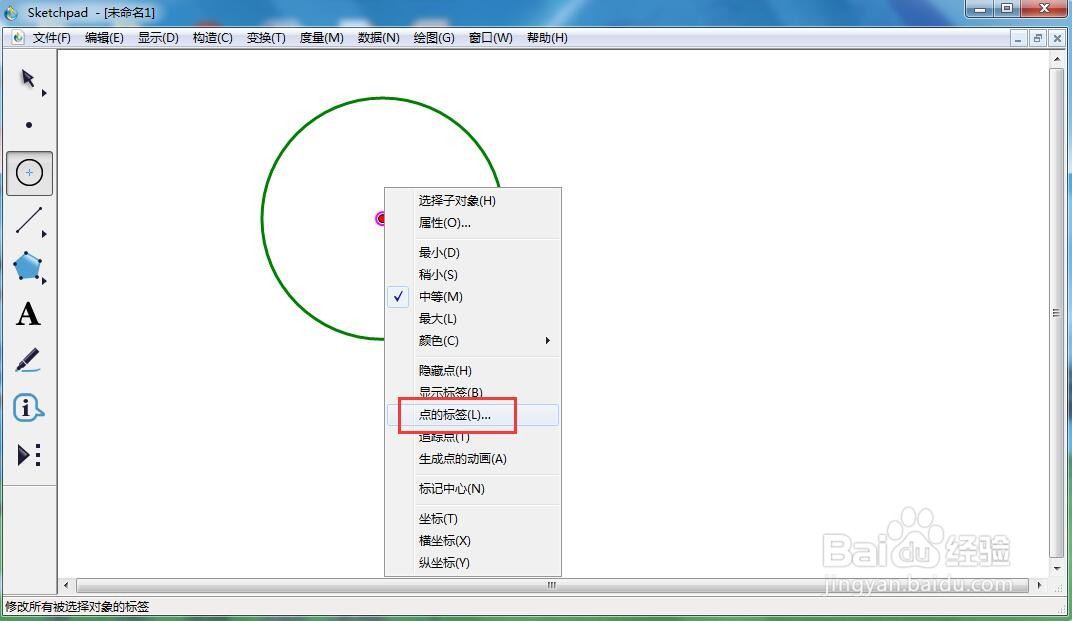This screenshot has width=1072, height=621.
Task: Open the 绘图(G) menu
Action: point(433,38)
